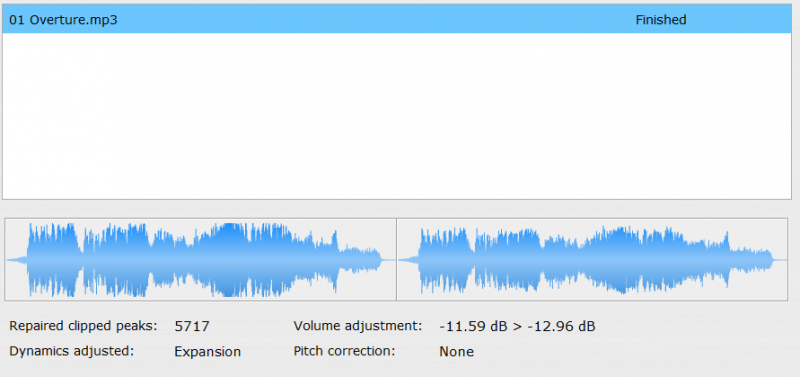The width and height of the screenshot is (800, 377).
Task: Click the empty white file list area
Action: (x=397, y=116)
